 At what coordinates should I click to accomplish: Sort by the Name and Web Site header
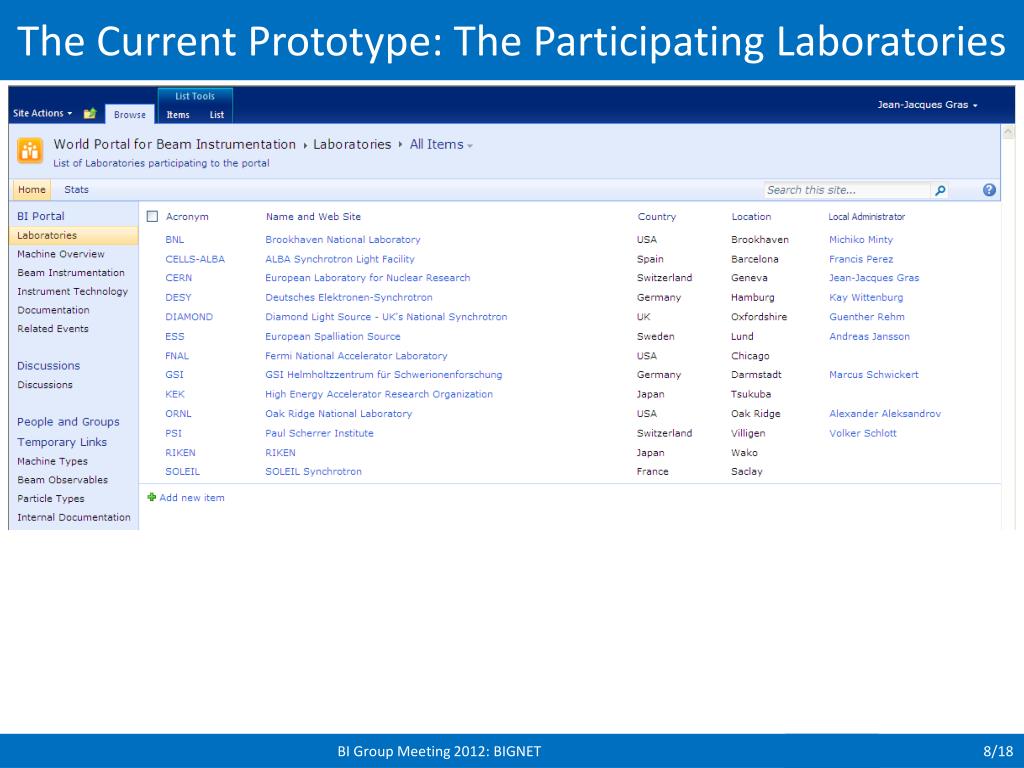tap(313, 217)
